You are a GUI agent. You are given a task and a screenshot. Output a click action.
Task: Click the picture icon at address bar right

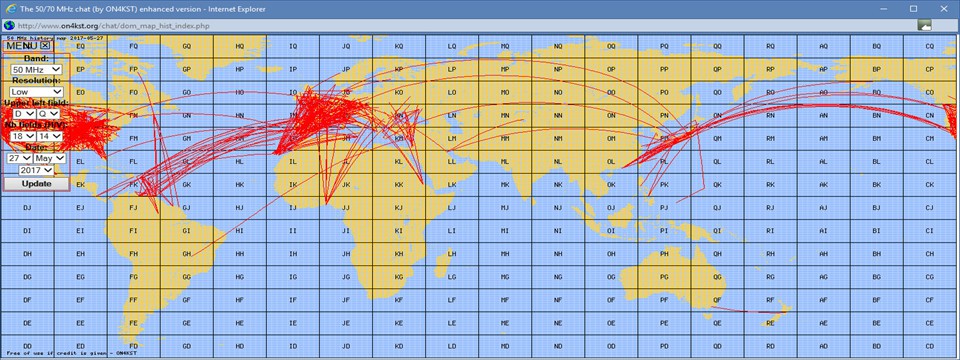(924, 25)
